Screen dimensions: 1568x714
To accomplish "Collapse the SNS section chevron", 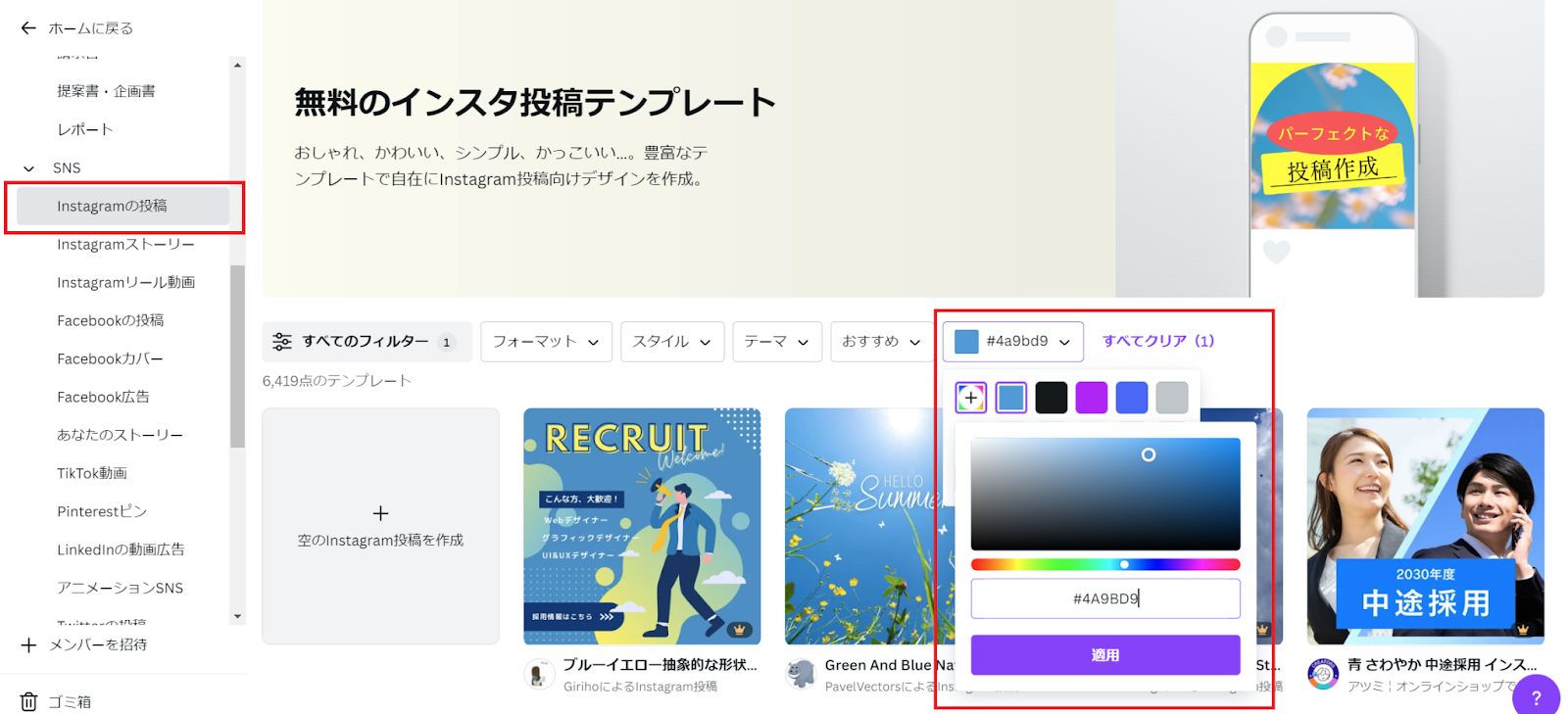I will point(29,168).
